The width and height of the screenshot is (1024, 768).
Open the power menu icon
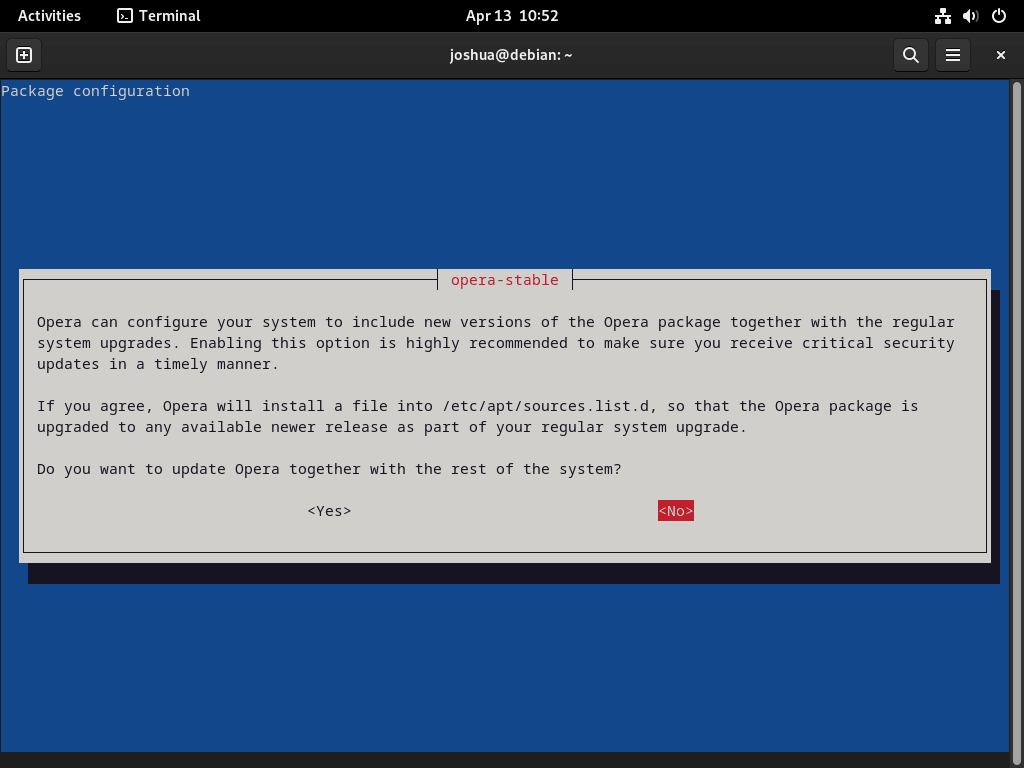[999, 16]
